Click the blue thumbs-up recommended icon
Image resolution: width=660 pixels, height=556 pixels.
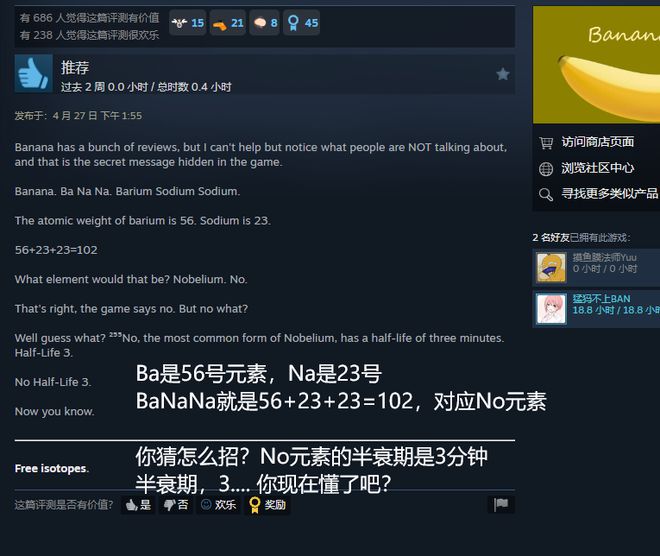coord(34,73)
